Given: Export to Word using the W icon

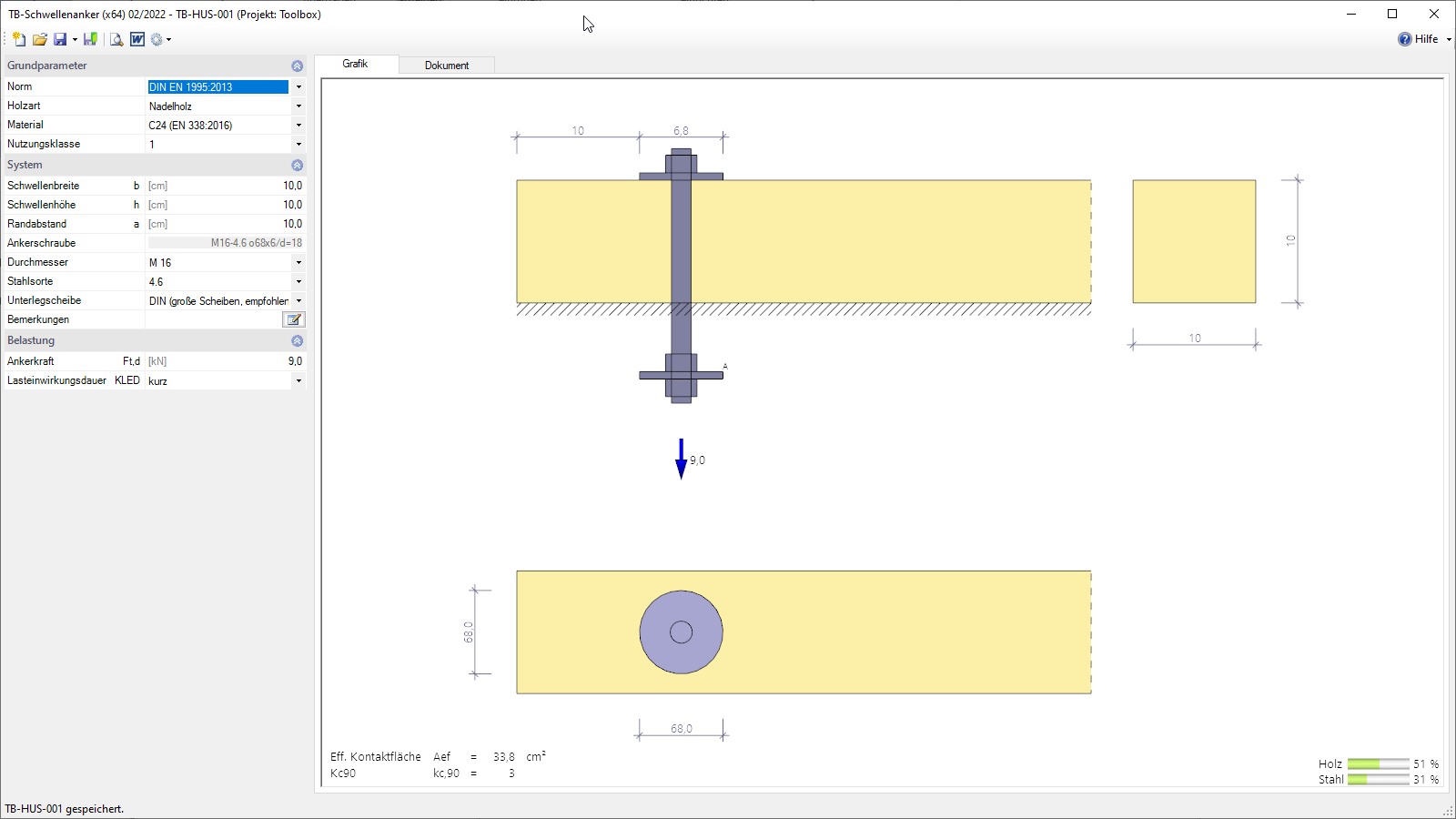Looking at the screenshot, I should [x=137, y=39].
